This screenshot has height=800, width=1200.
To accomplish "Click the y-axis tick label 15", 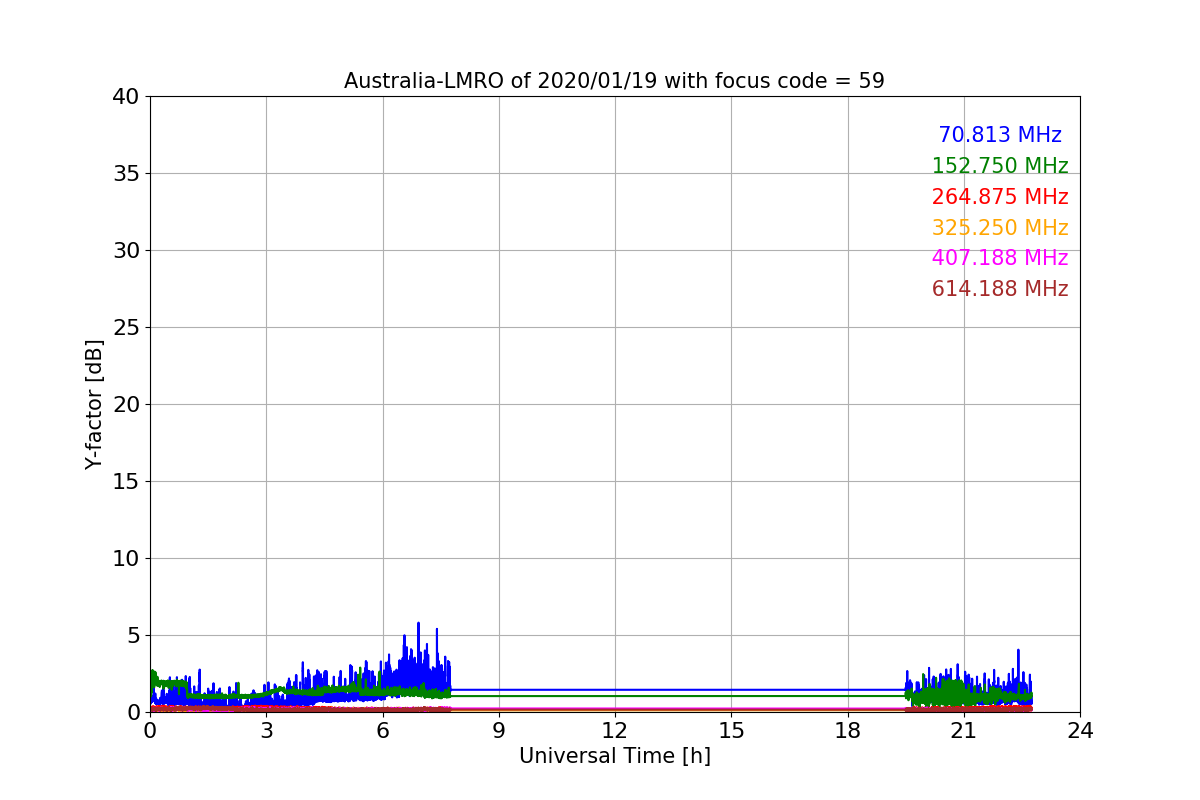I will [x=125, y=482].
